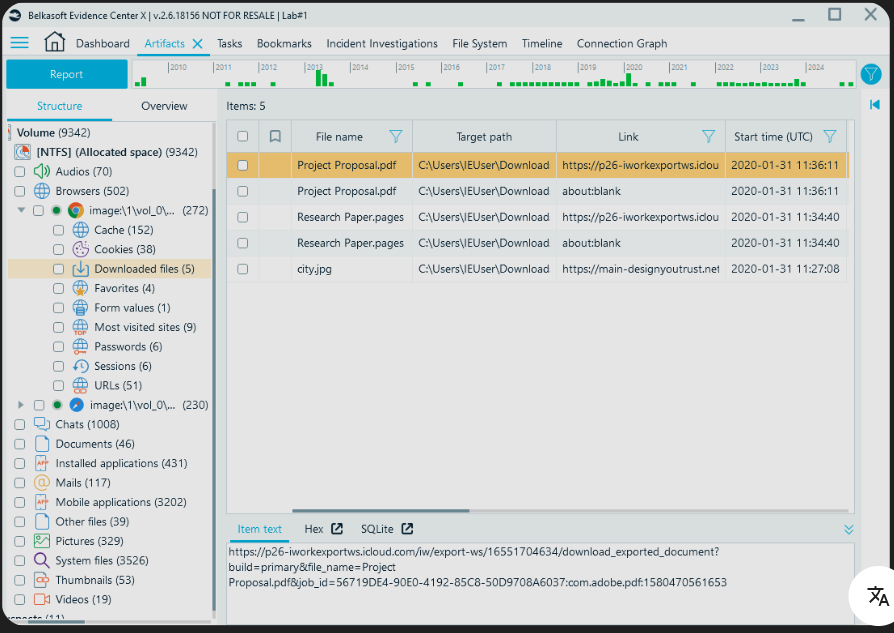Check the Downloaded files checkbox in tree
Image resolution: width=894 pixels, height=633 pixels.
pyautogui.click(x=57, y=268)
